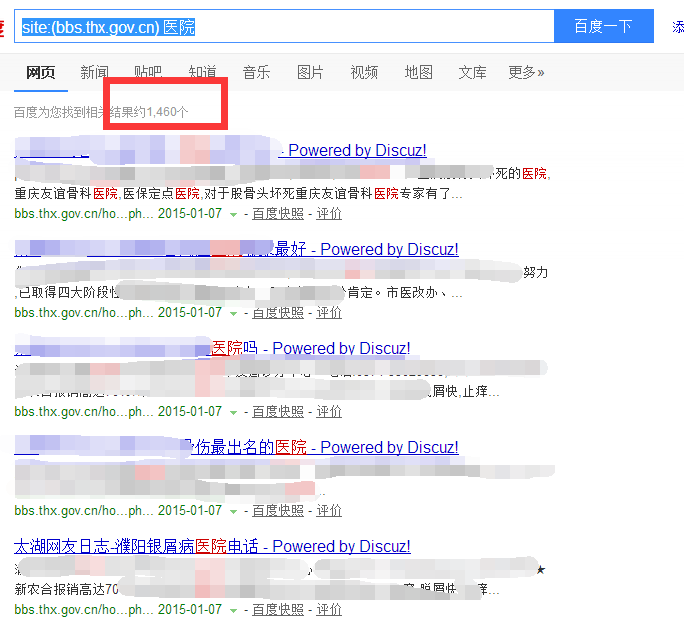Click green arrow under 濮阳银屑病医院电话 result
The image size is (684, 621).
click(234, 610)
